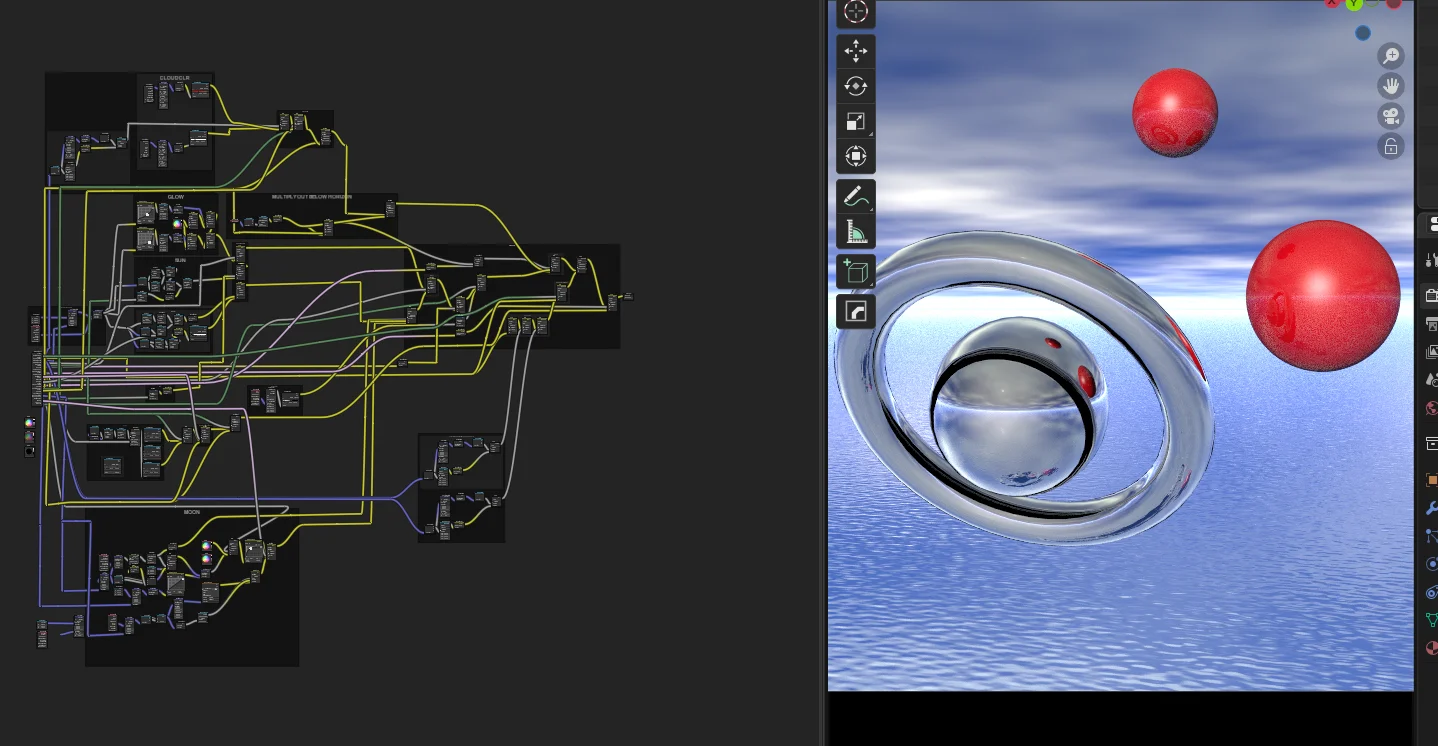1438x746 pixels.
Task: Select the Scale tool
Action: [856, 120]
